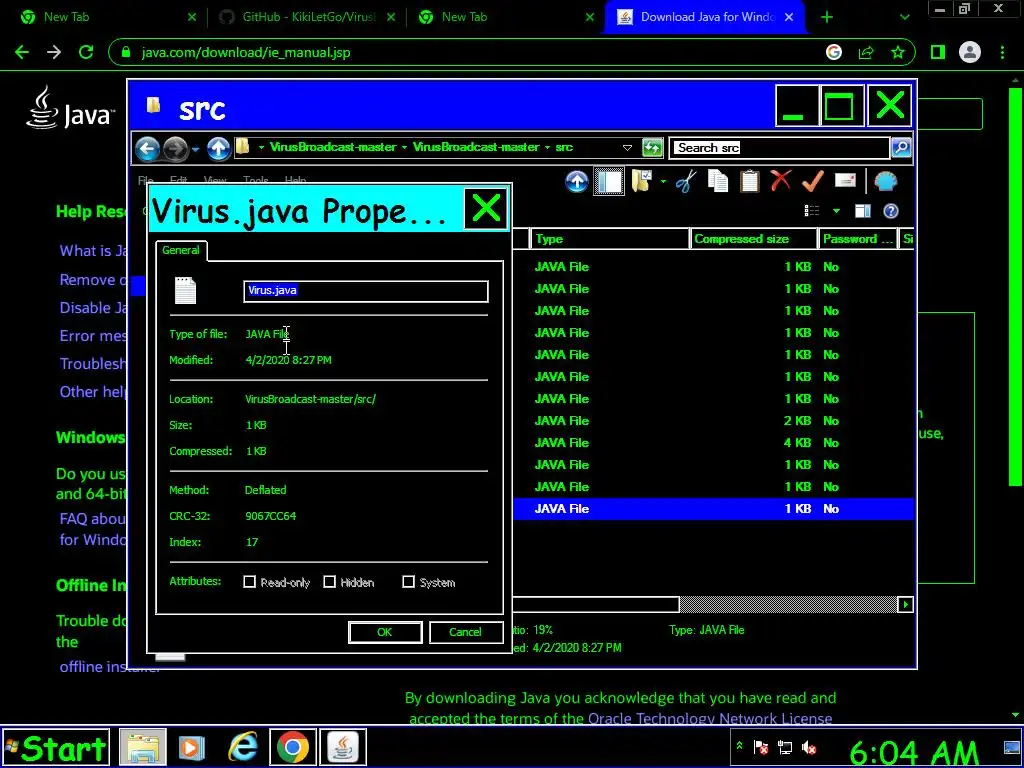This screenshot has width=1024, height=768.
Task: Open Chrome tab search chevron
Action: (x=904, y=18)
